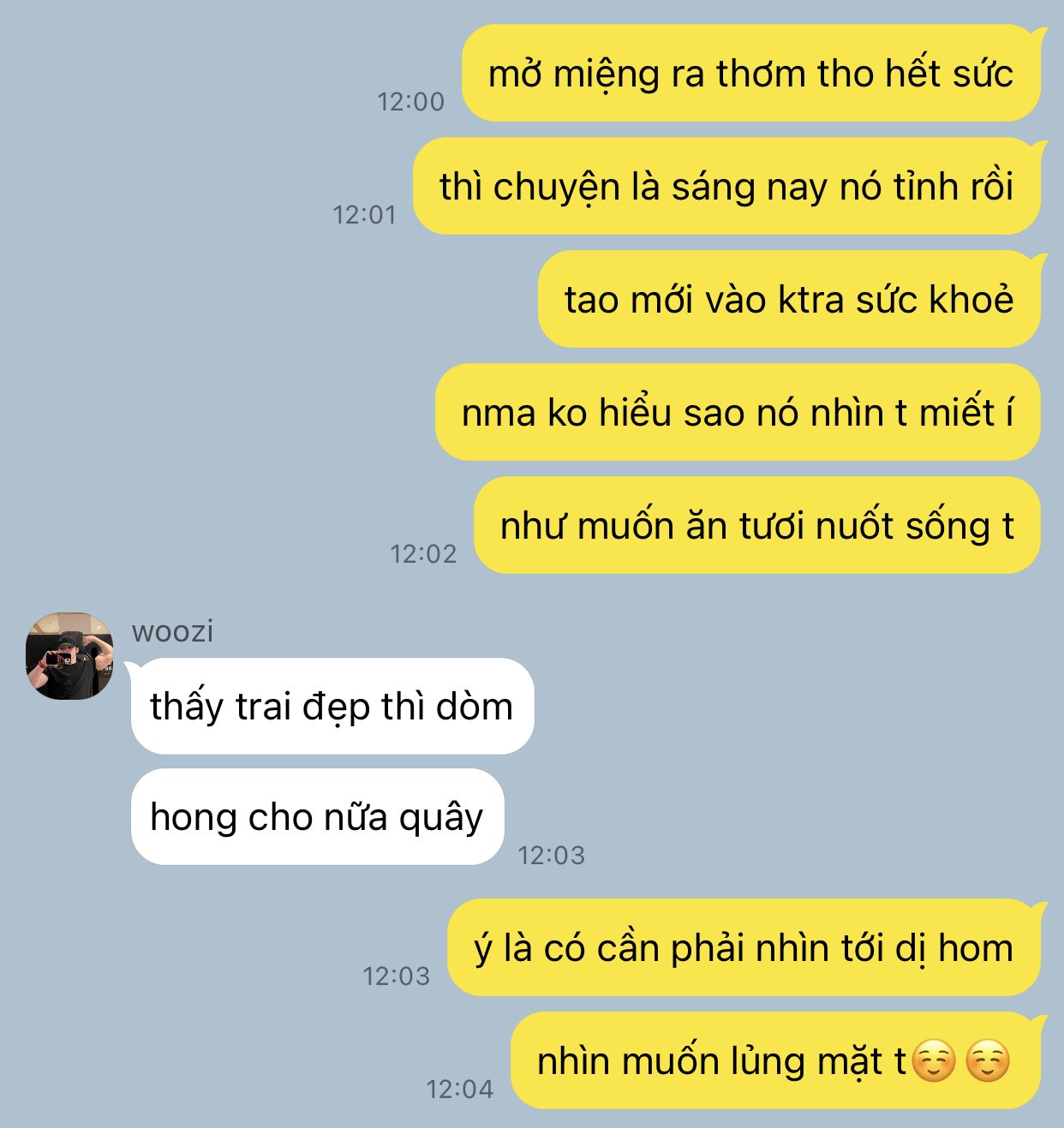Tap the 12:00 timestamp
Viewport: 1064px width, 1128px height.
click(x=411, y=102)
